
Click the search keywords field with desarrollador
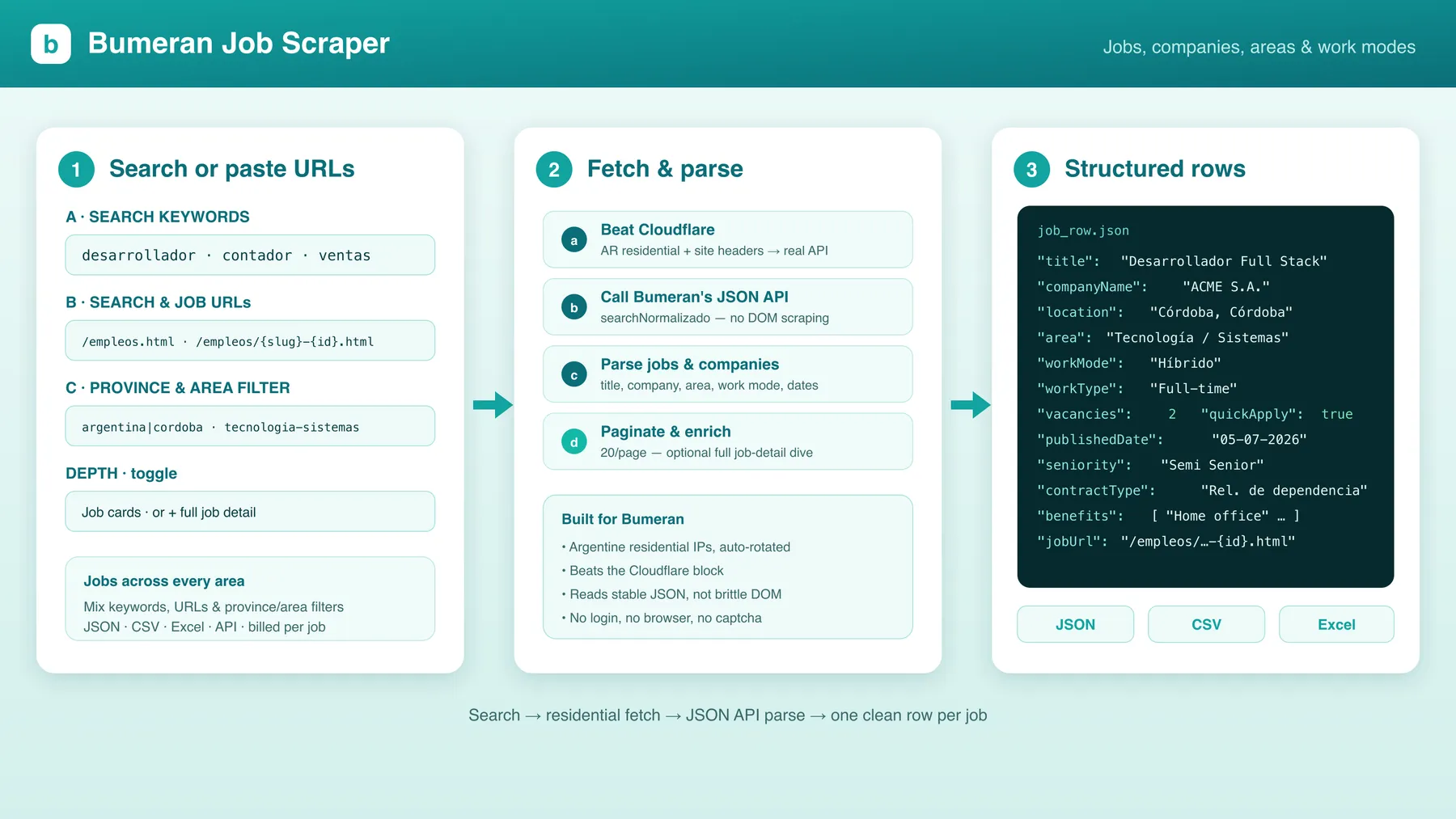[x=250, y=255]
